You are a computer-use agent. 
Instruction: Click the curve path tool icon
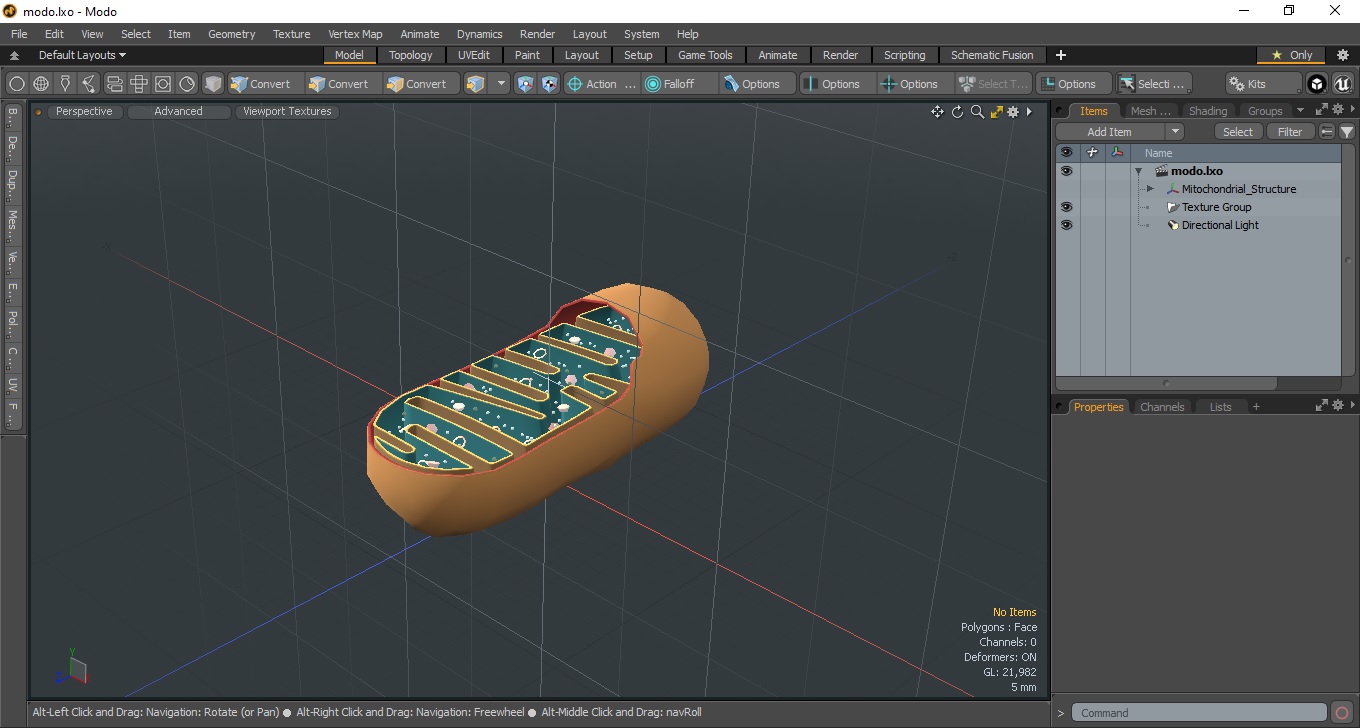point(89,84)
